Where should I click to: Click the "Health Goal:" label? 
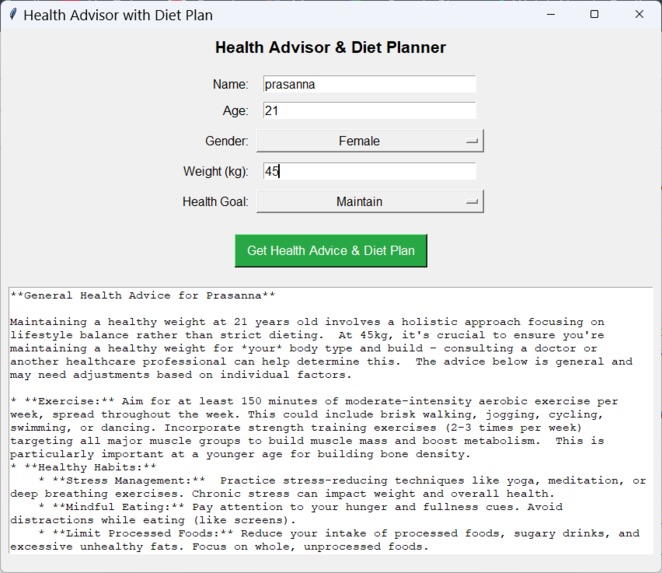pyautogui.click(x=215, y=202)
